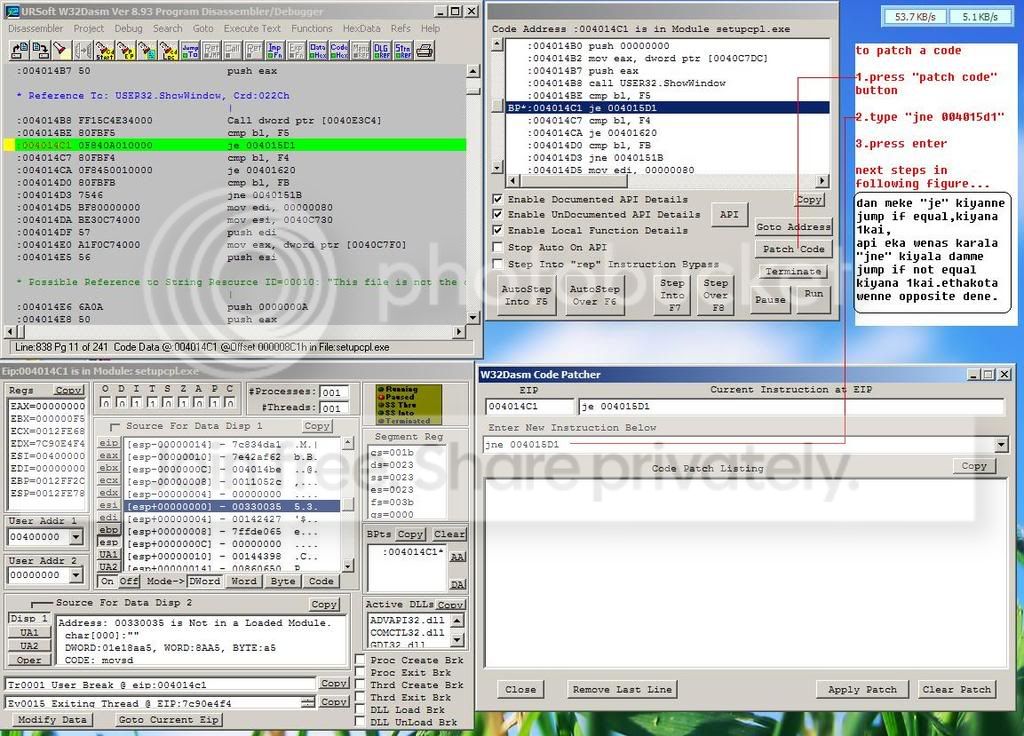Click the Patch Code button

[793, 249]
